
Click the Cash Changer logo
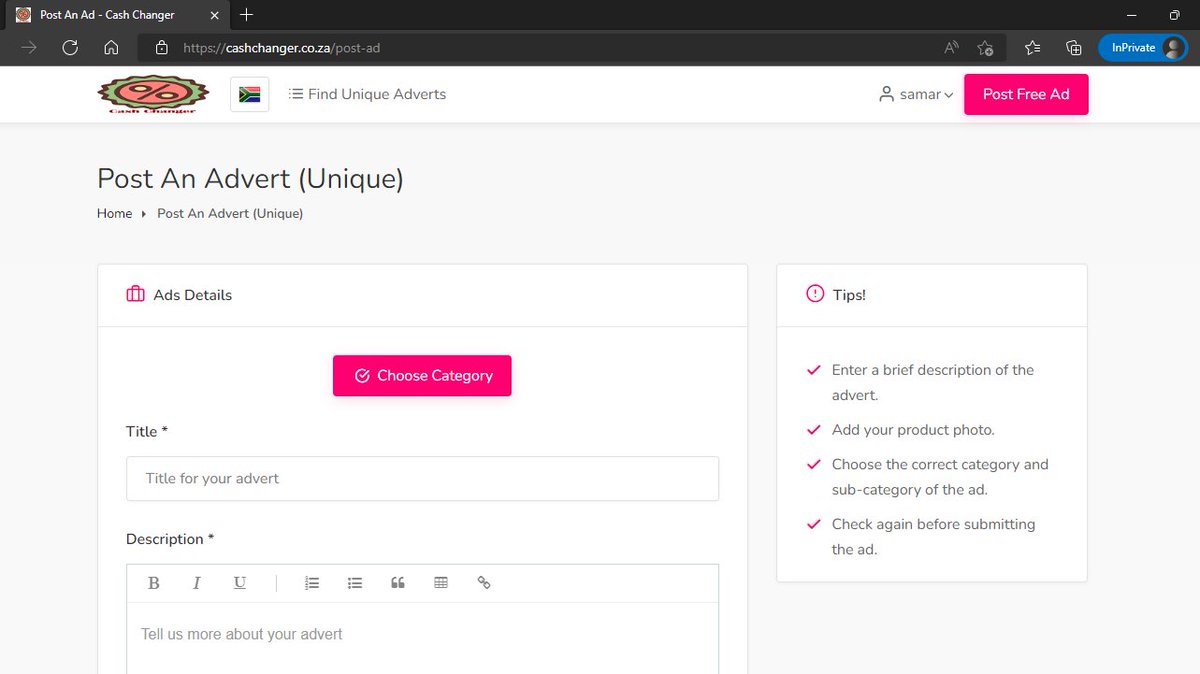154,94
